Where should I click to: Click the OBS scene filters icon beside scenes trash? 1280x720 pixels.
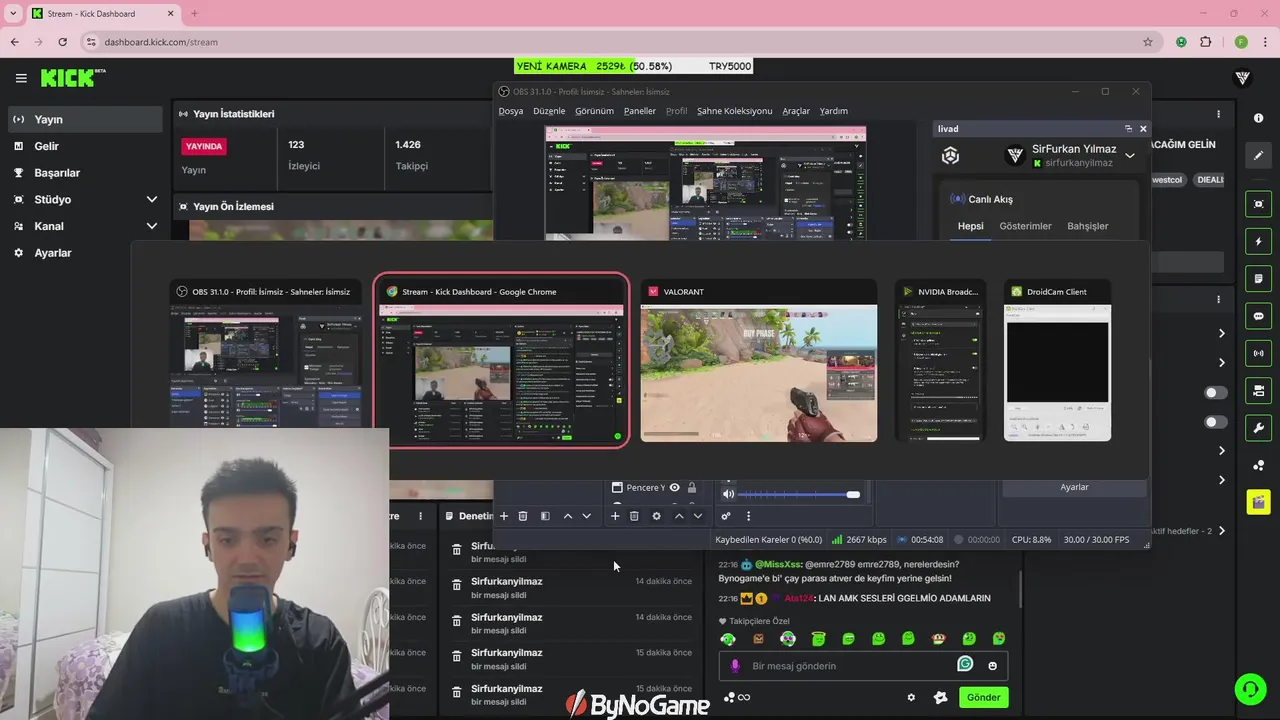pos(545,516)
